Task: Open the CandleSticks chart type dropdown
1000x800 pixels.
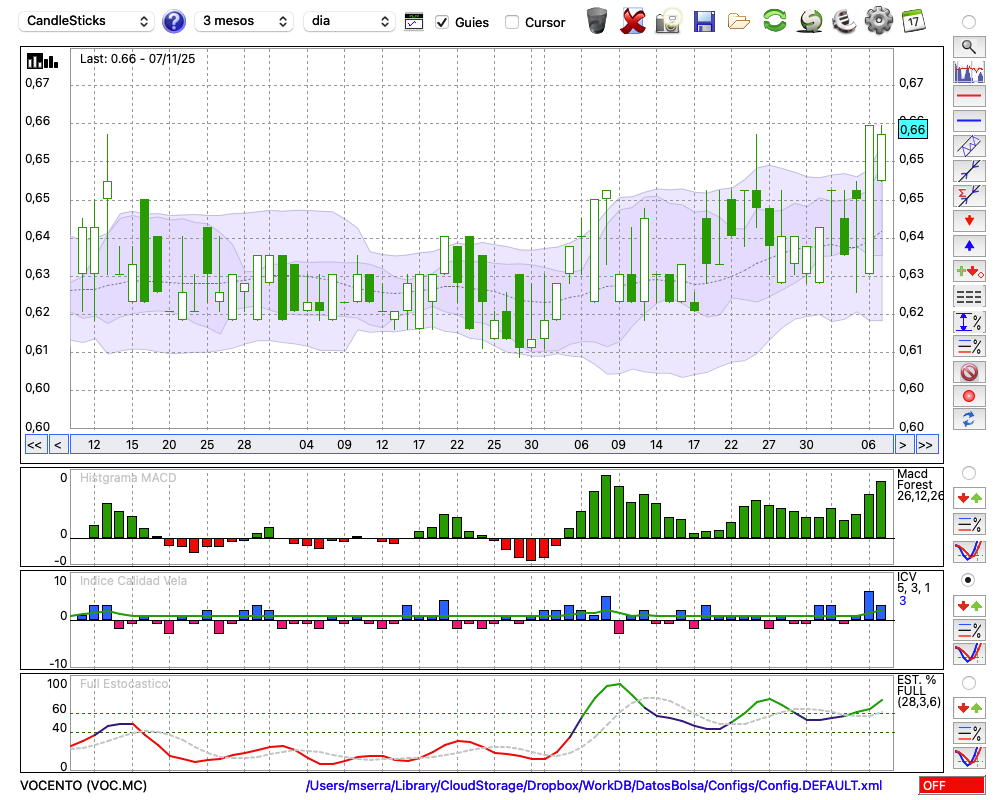Action: coord(87,21)
